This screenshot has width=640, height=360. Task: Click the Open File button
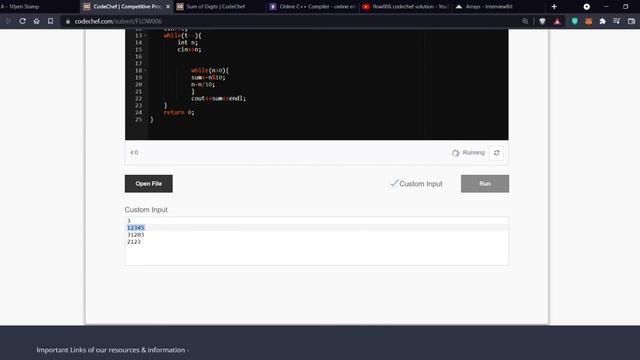click(x=149, y=184)
